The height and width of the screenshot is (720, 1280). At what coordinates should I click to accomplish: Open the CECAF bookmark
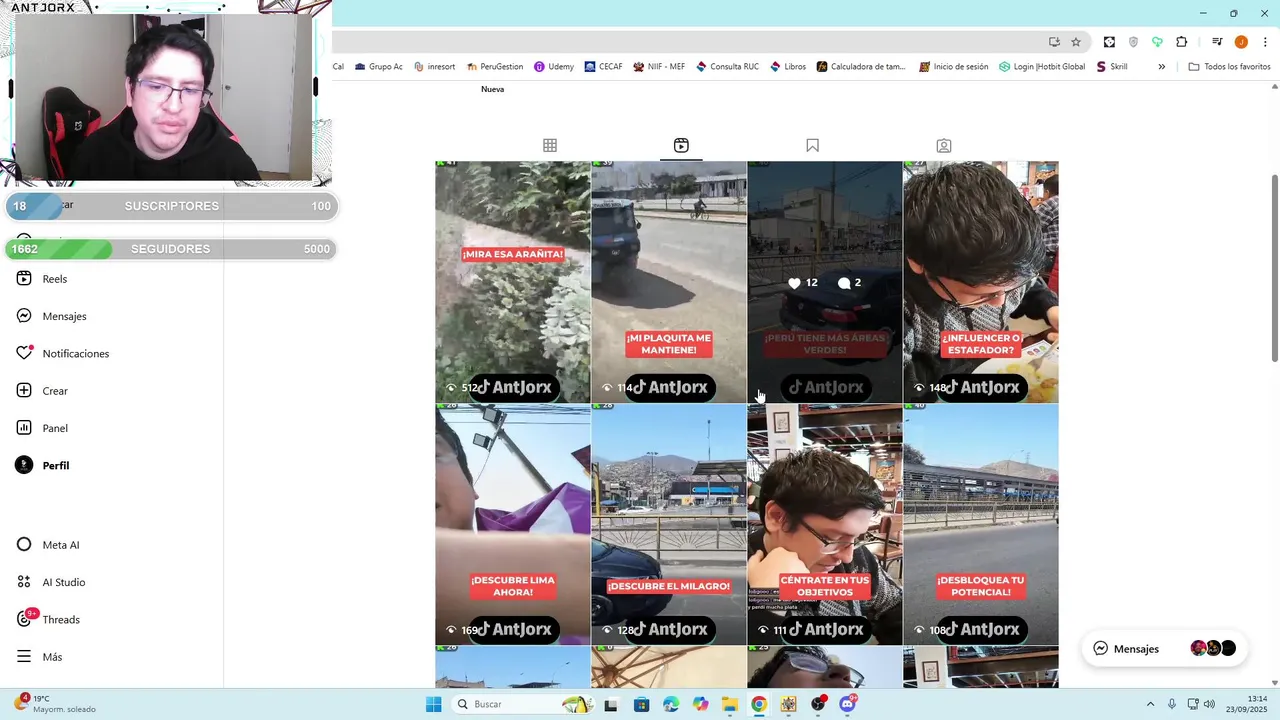(x=604, y=67)
